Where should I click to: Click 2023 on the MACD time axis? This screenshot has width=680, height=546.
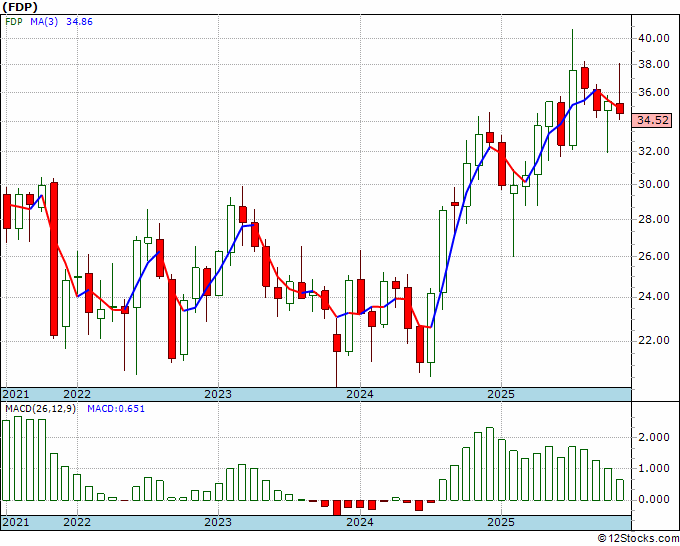218,522
